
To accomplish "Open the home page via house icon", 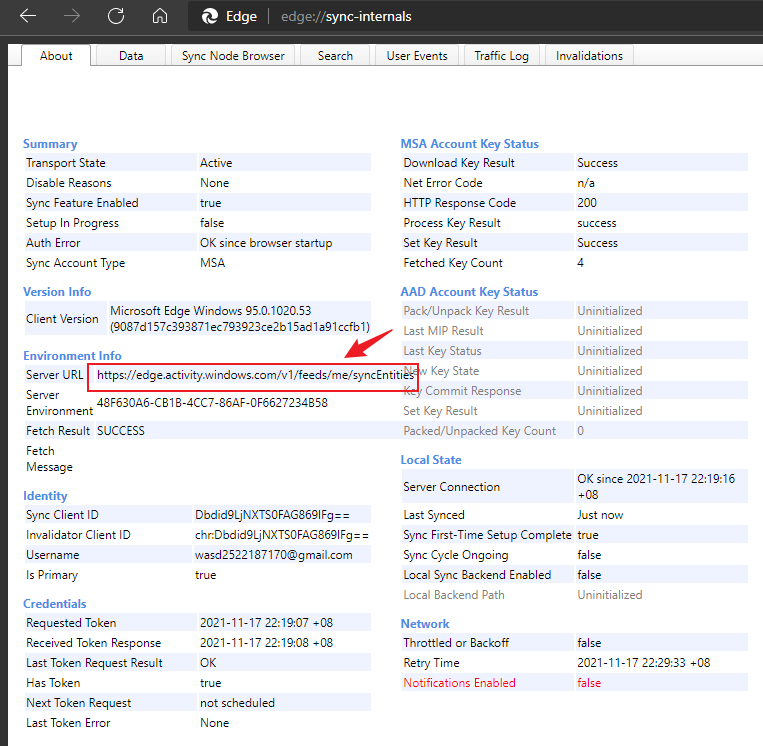I will [160, 16].
